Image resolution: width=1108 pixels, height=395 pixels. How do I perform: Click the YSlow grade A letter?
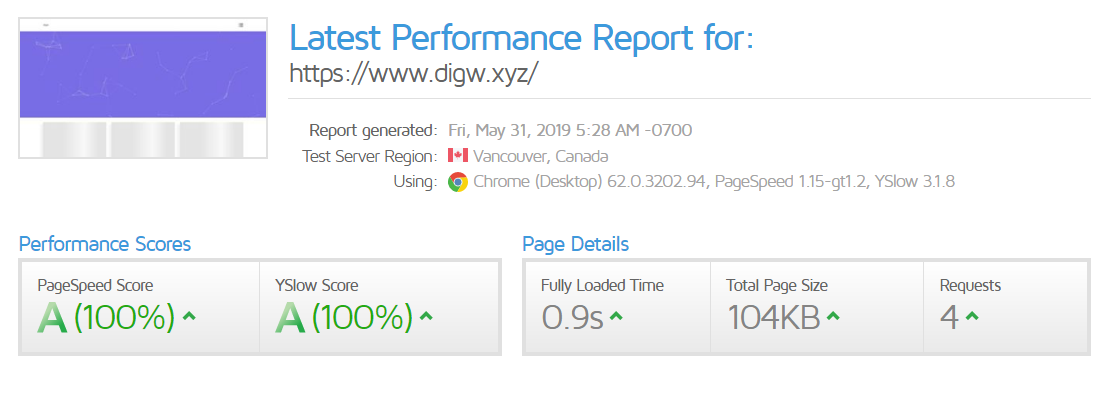click(x=290, y=317)
